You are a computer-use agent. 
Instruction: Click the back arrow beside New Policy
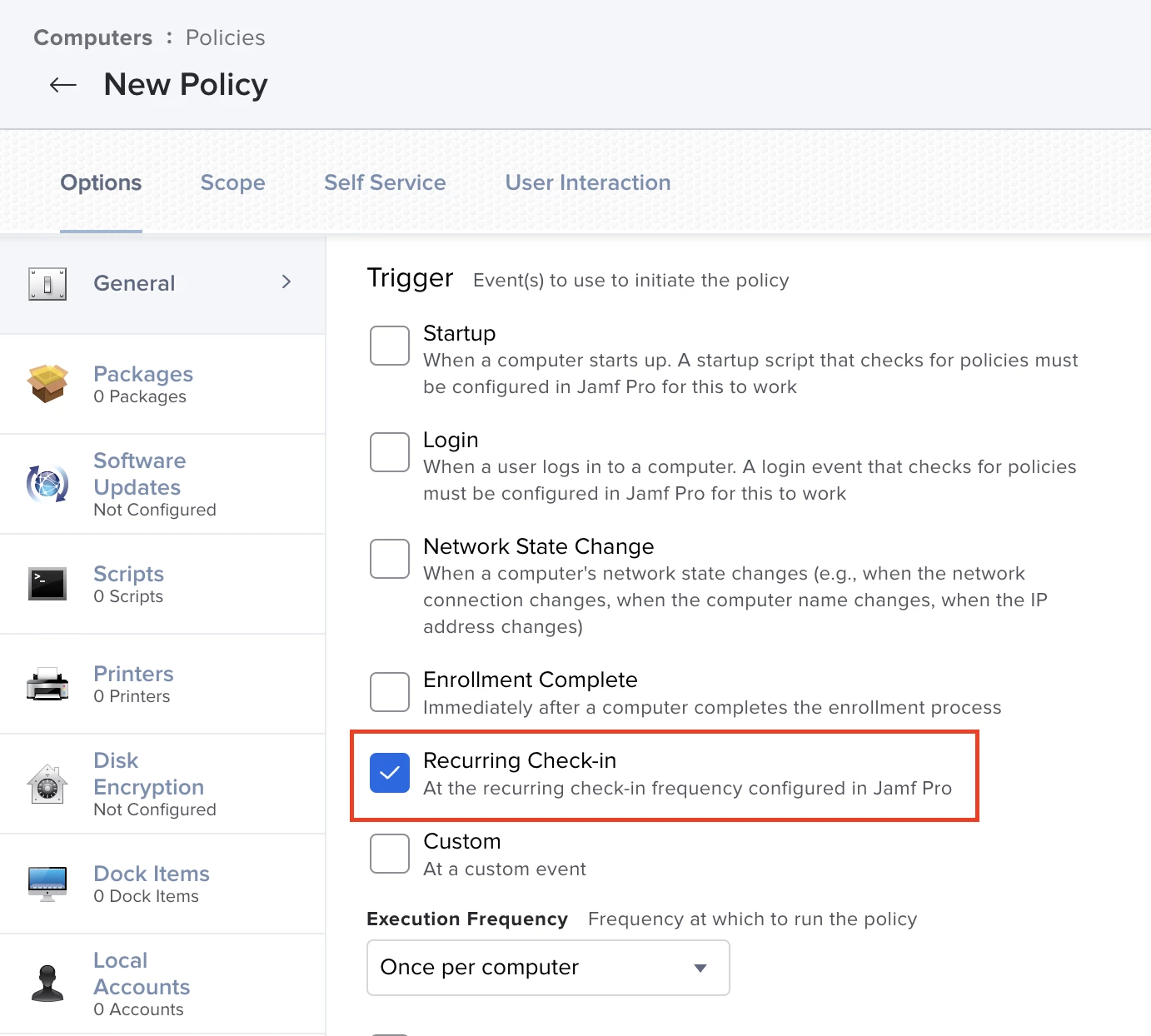click(63, 85)
